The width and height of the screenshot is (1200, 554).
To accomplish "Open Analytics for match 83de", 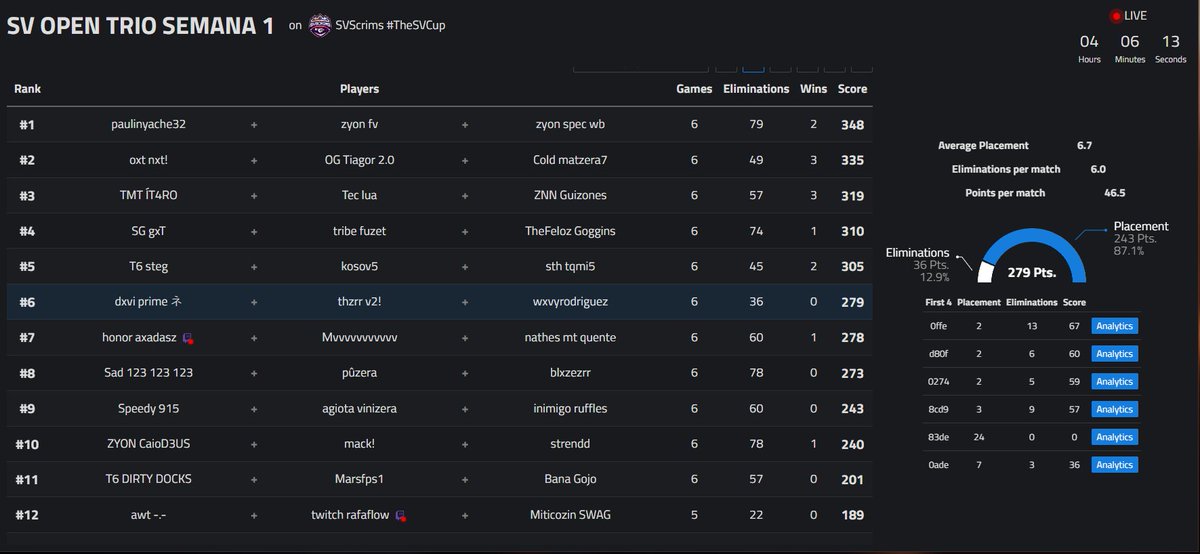I will click(1115, 437).
